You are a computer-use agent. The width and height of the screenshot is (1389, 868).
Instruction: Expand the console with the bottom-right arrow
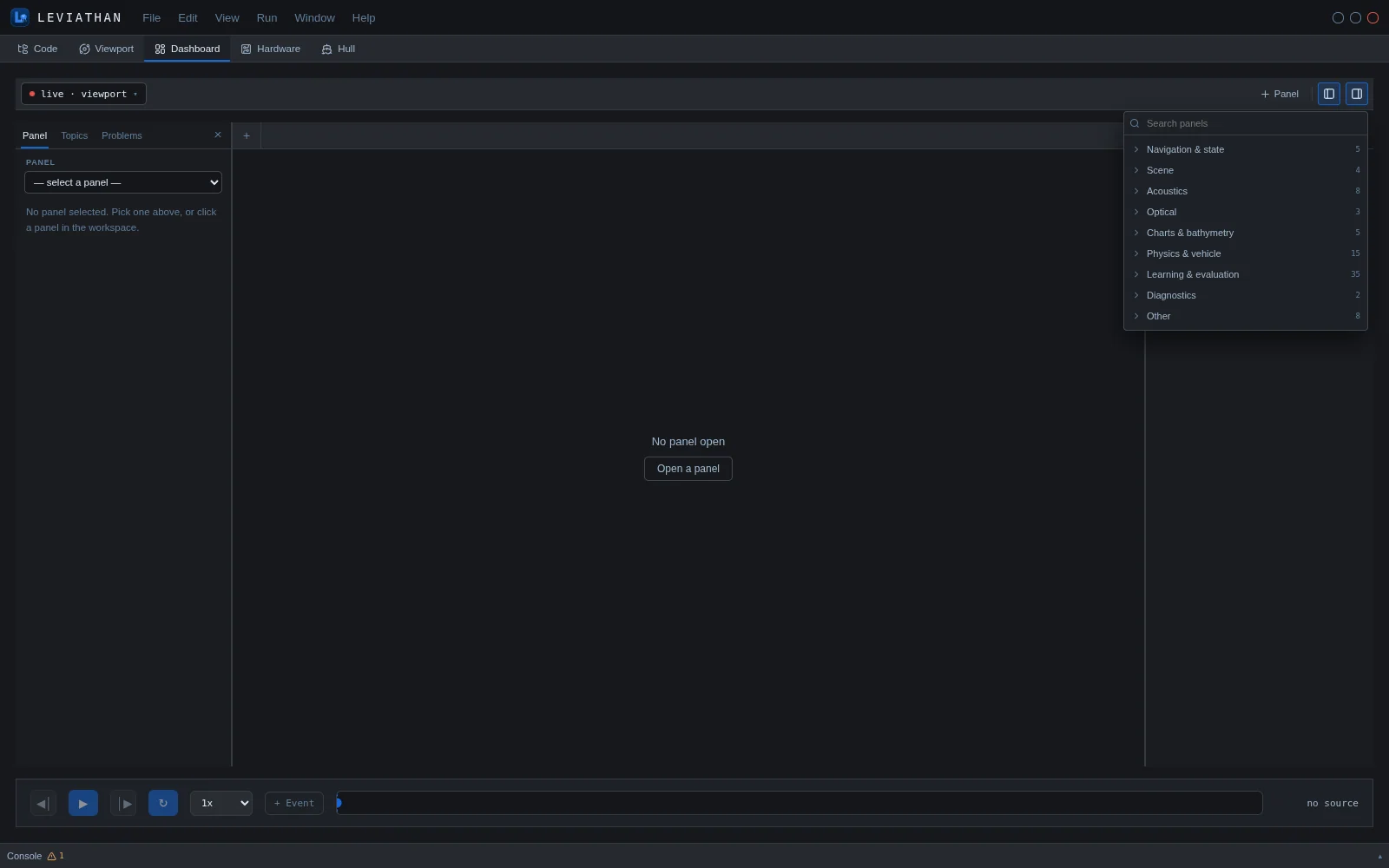tap(1379, 857)
